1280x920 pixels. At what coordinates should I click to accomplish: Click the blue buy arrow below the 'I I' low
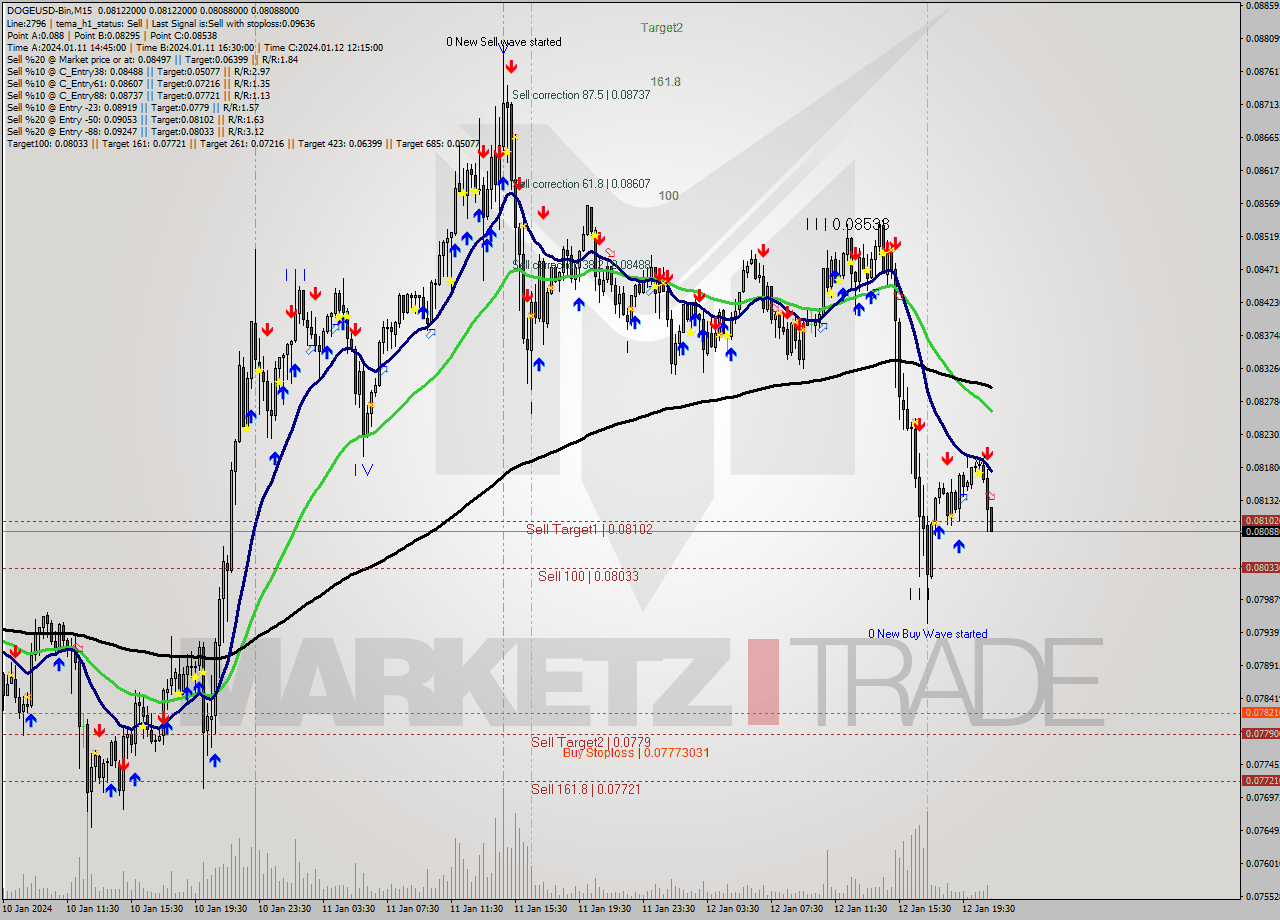[x=959, y=546]
